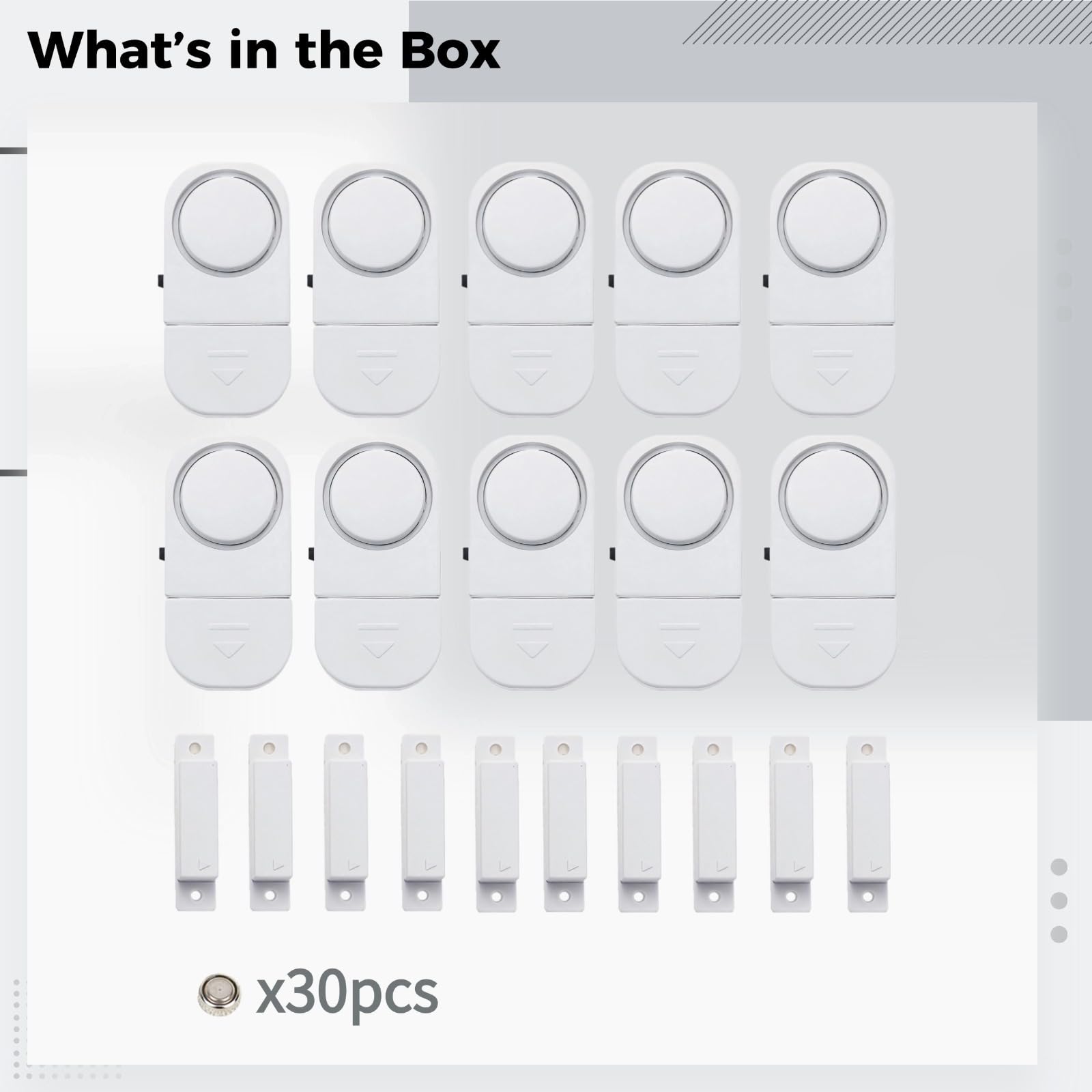This screenshot has height=1092, width=1092.
Task: Click the side switch on the bottom row's second alarm
Action: click(x=311, y=554)
